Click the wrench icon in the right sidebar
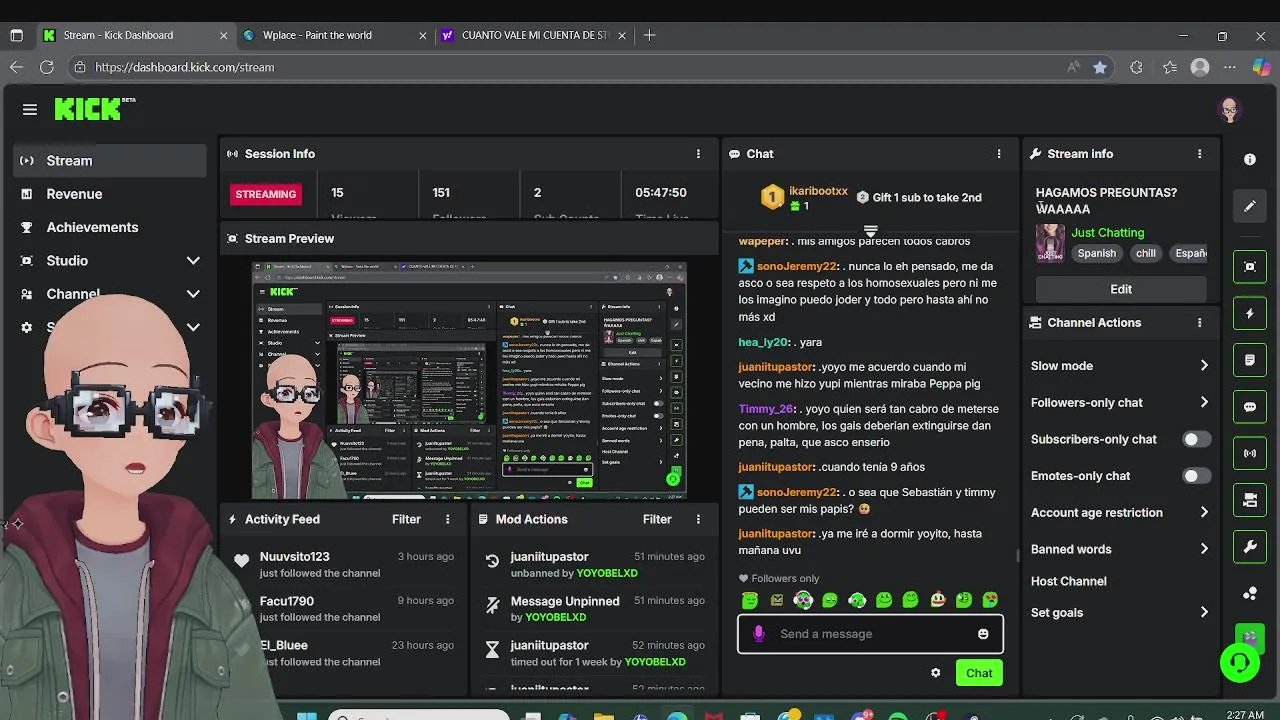This screenshot has width=1280, height=720. point(1250,547)
